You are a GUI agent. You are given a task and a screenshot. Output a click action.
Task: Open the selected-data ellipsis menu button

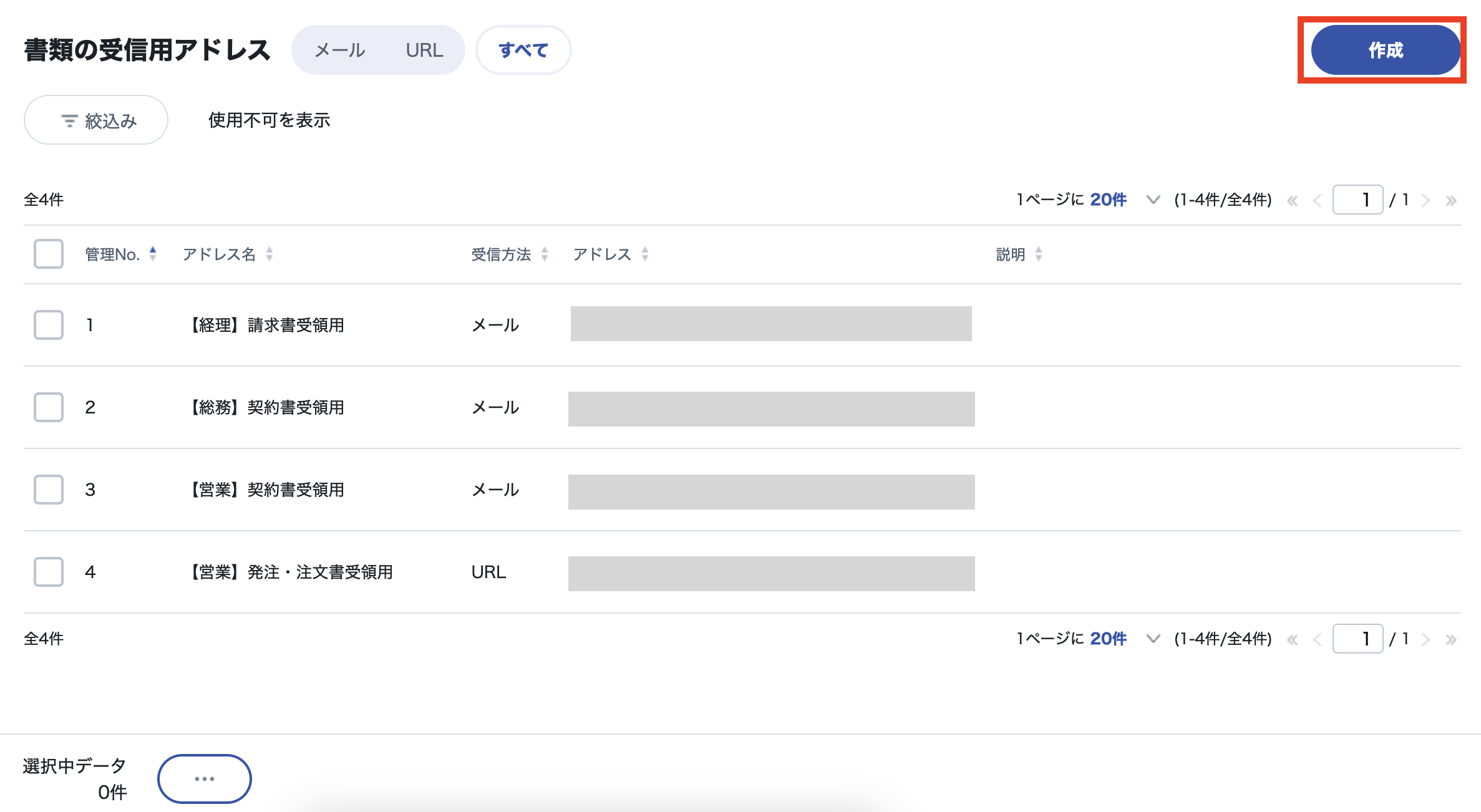(204, 779)
